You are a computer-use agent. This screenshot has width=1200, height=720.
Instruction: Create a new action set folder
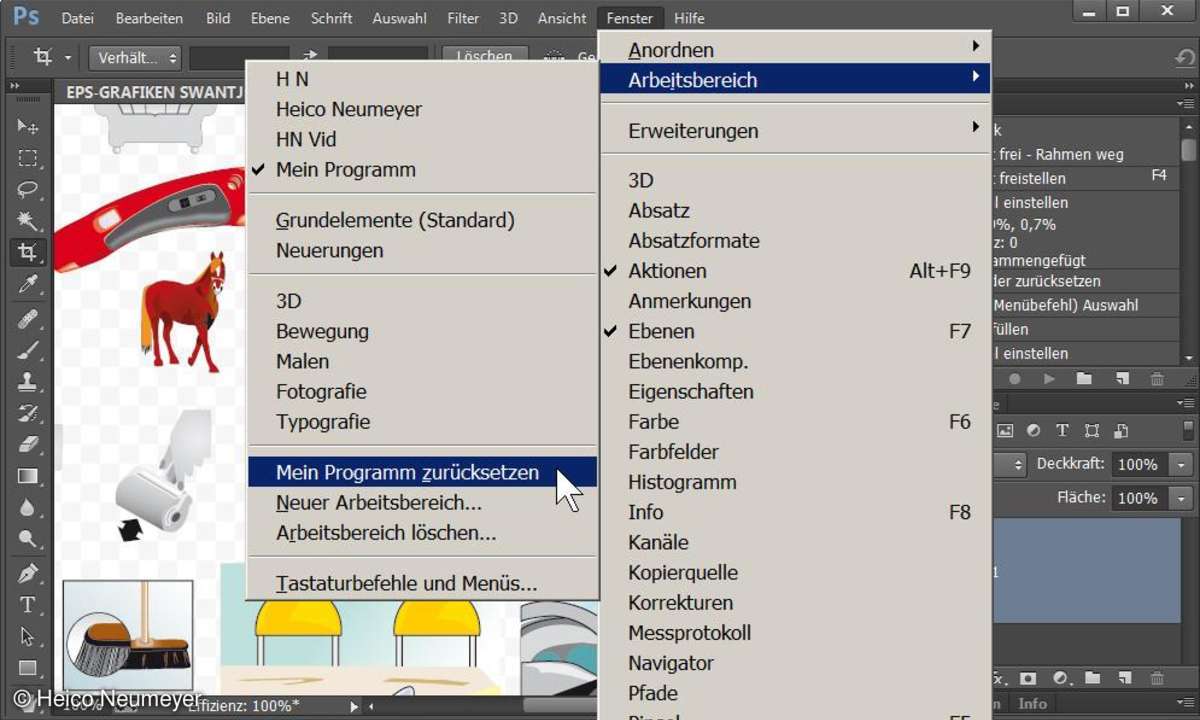[x=1084, y=379]
